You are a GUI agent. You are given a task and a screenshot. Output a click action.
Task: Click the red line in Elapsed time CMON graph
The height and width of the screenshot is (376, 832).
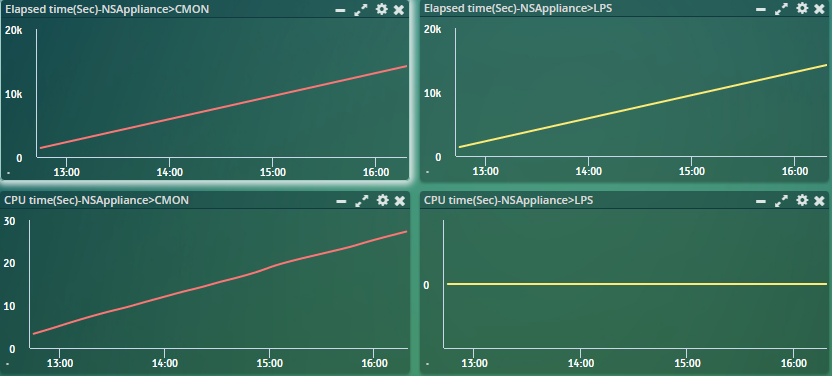point(223,107)
